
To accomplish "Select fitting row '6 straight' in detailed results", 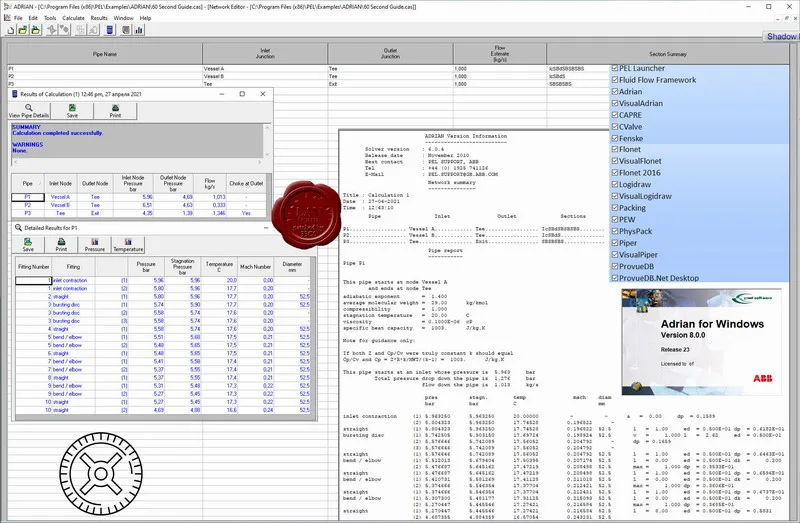I will tap(162, 353).
